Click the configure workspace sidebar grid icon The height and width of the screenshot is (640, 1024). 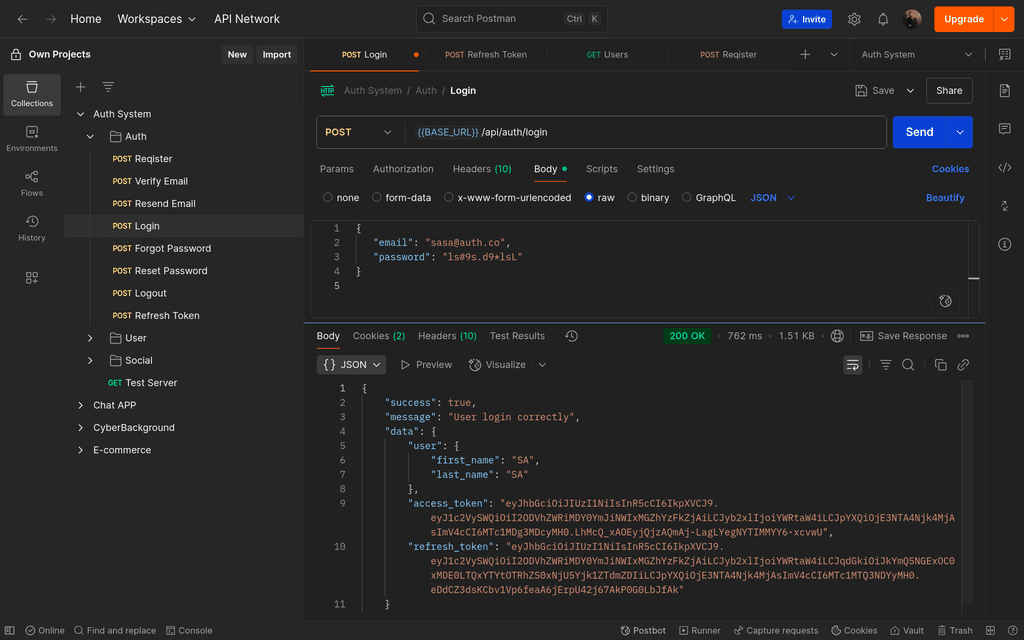[x=32, y=278]
